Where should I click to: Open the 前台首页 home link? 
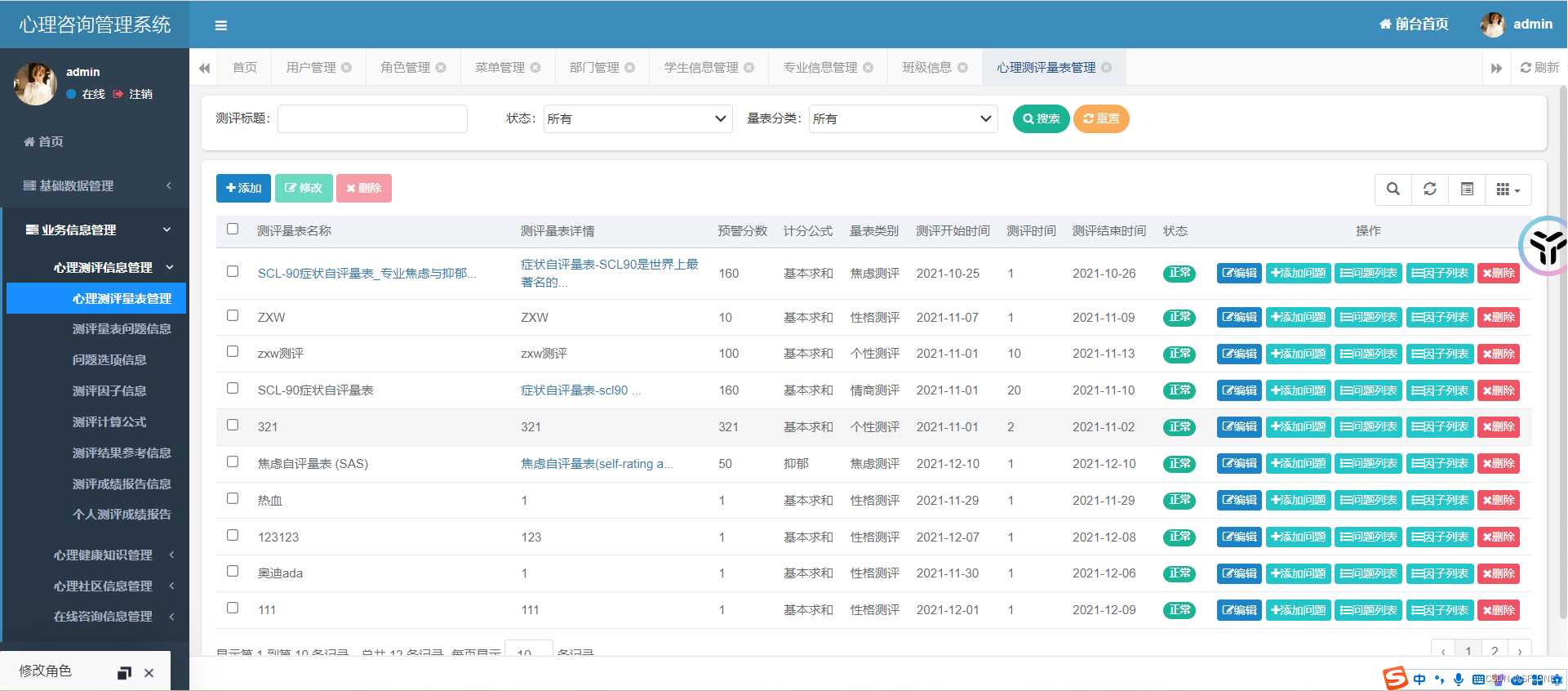point(1414,25)
